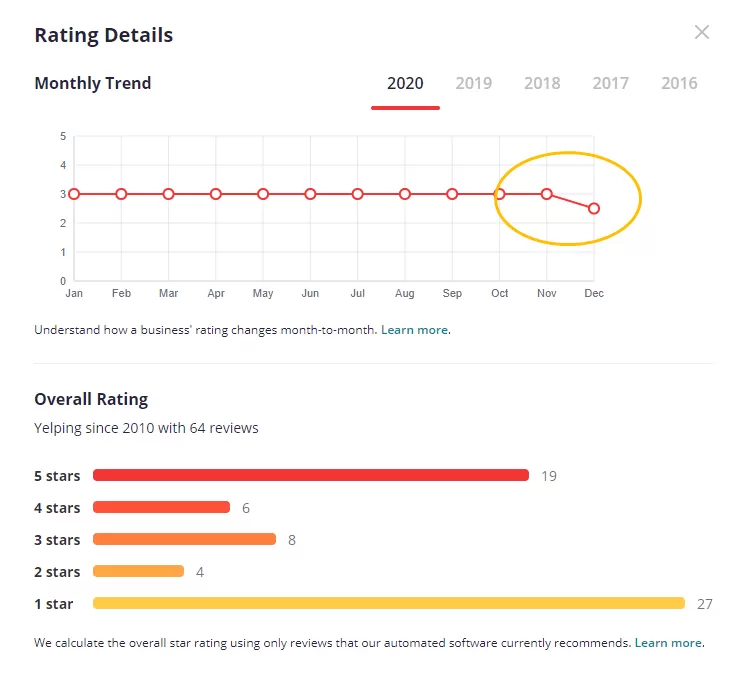The height and width of the screenshot is (679, 738).
Task: Switch to the 2019 tab
Action: click(x=473, y=83)
